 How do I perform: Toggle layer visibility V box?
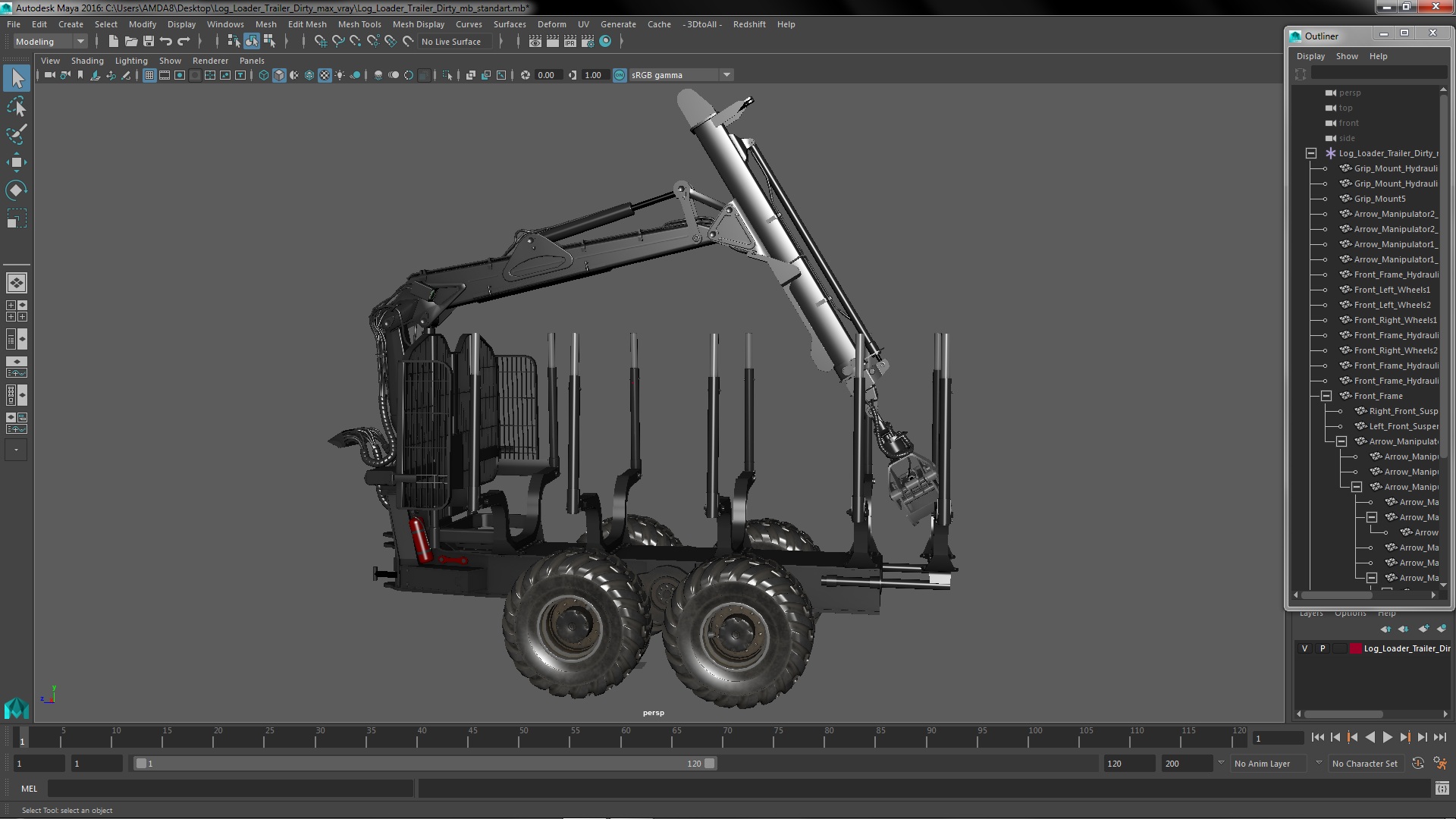[x=1304, y=648]
